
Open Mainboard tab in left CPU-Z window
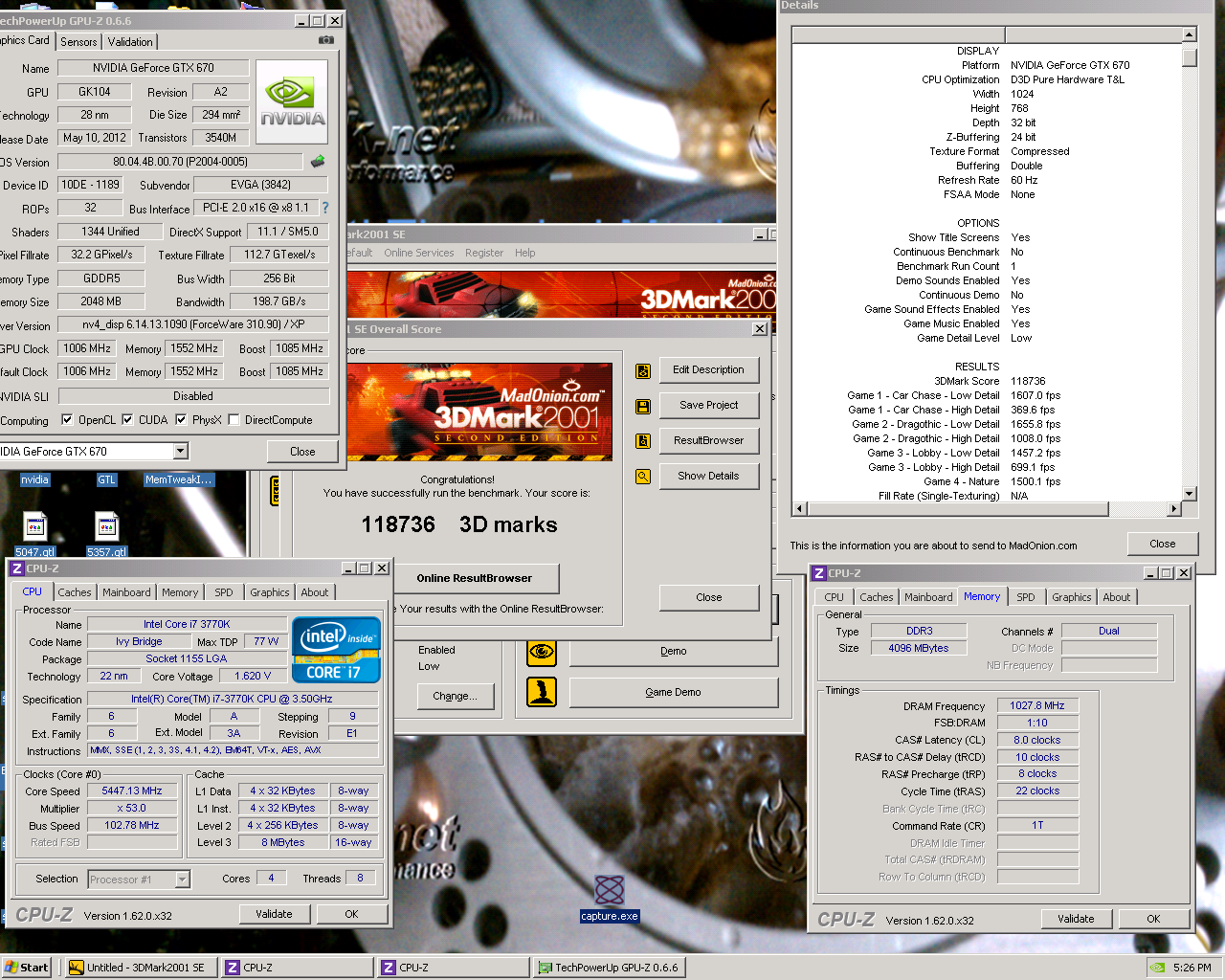point(126,592)
